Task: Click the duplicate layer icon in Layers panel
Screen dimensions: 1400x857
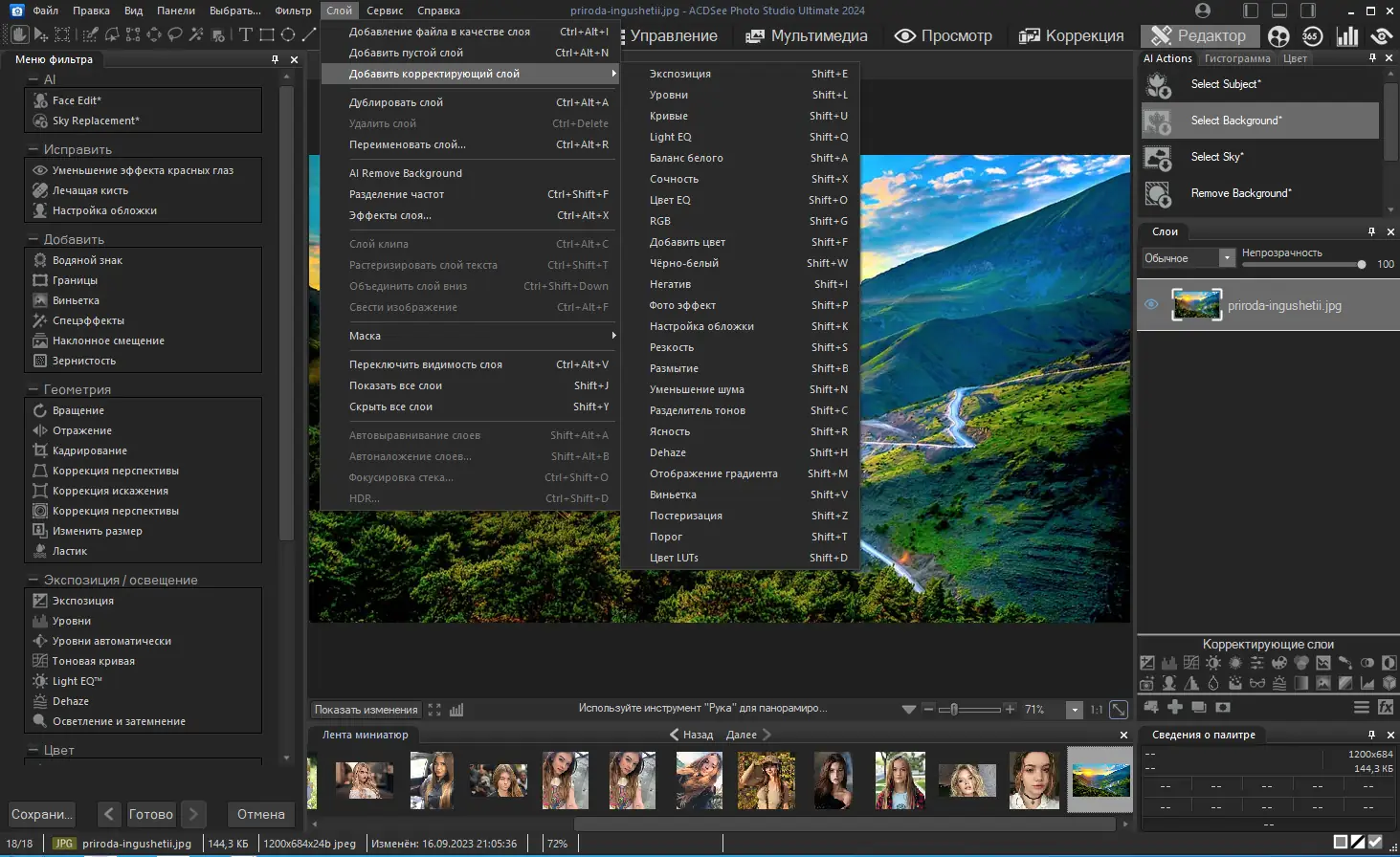Action: [x=1198, y=708]
